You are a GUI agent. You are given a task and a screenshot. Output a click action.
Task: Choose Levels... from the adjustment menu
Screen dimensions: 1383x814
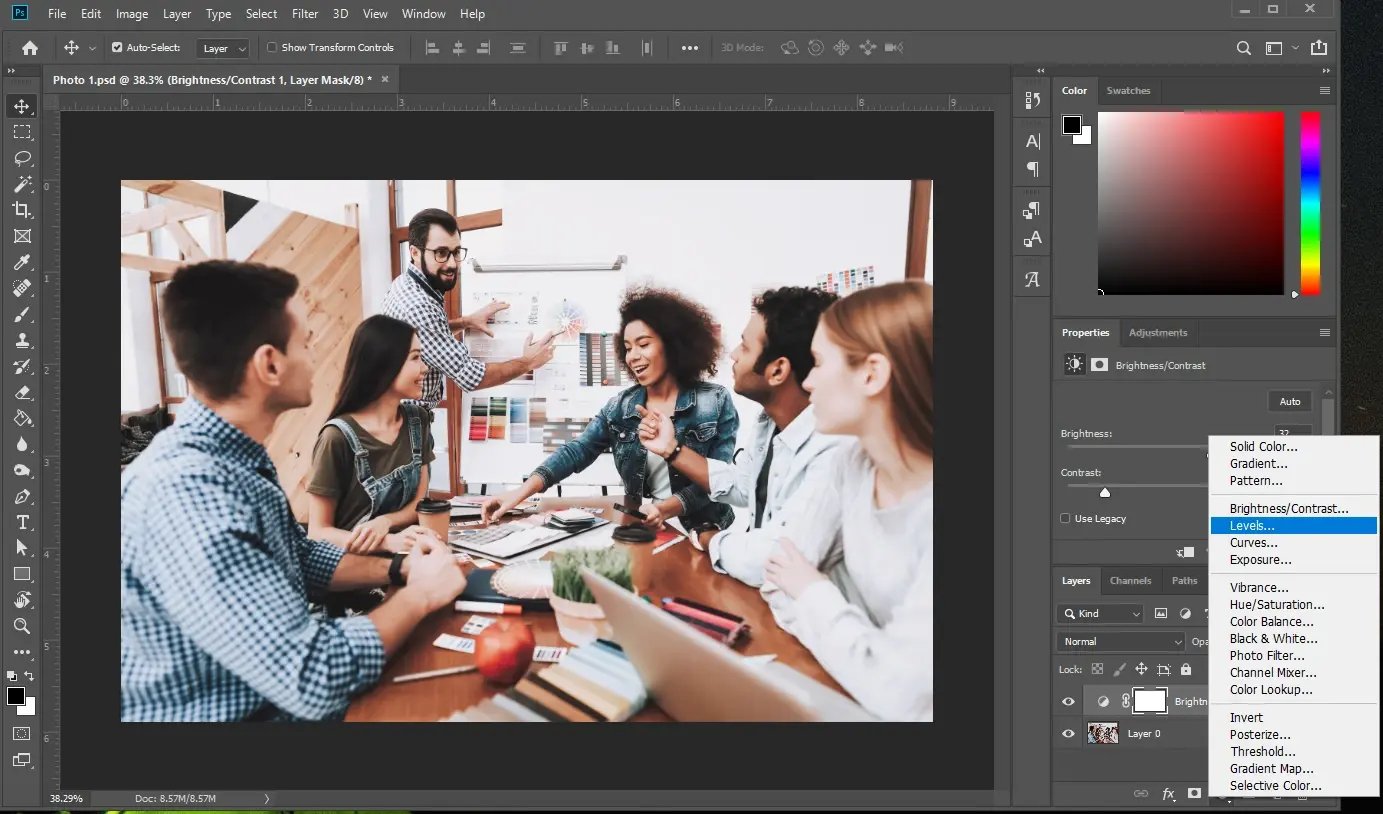click(1293, 525)
